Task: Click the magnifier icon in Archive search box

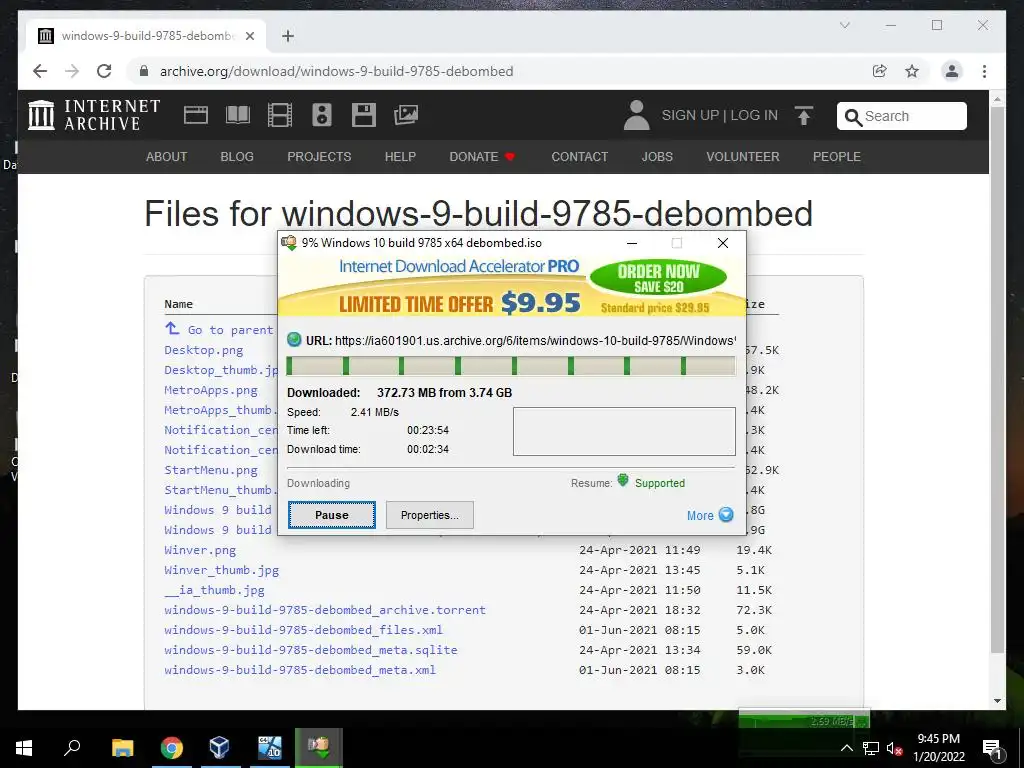Action: [x=853, y=117]
